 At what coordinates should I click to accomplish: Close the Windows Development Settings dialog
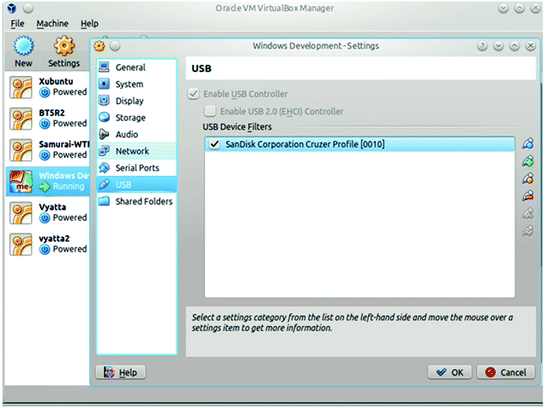(530, 46)
